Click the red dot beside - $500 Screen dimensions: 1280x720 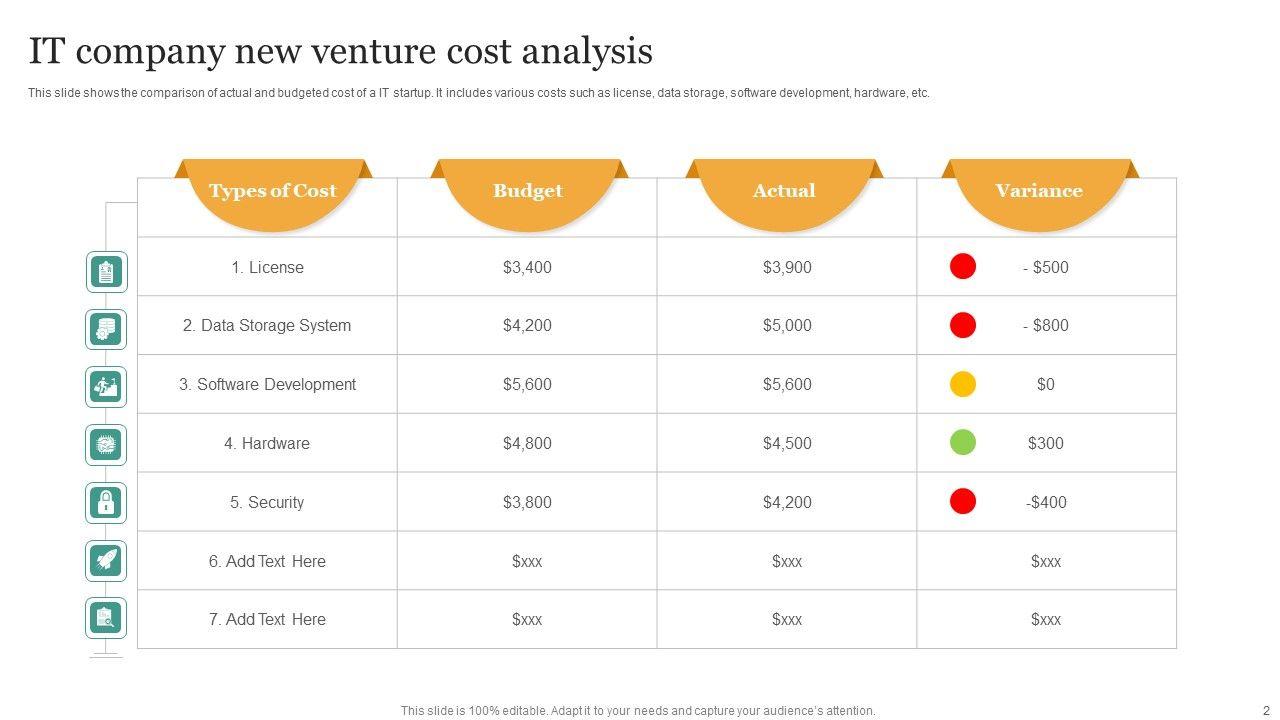pos(962,266)
